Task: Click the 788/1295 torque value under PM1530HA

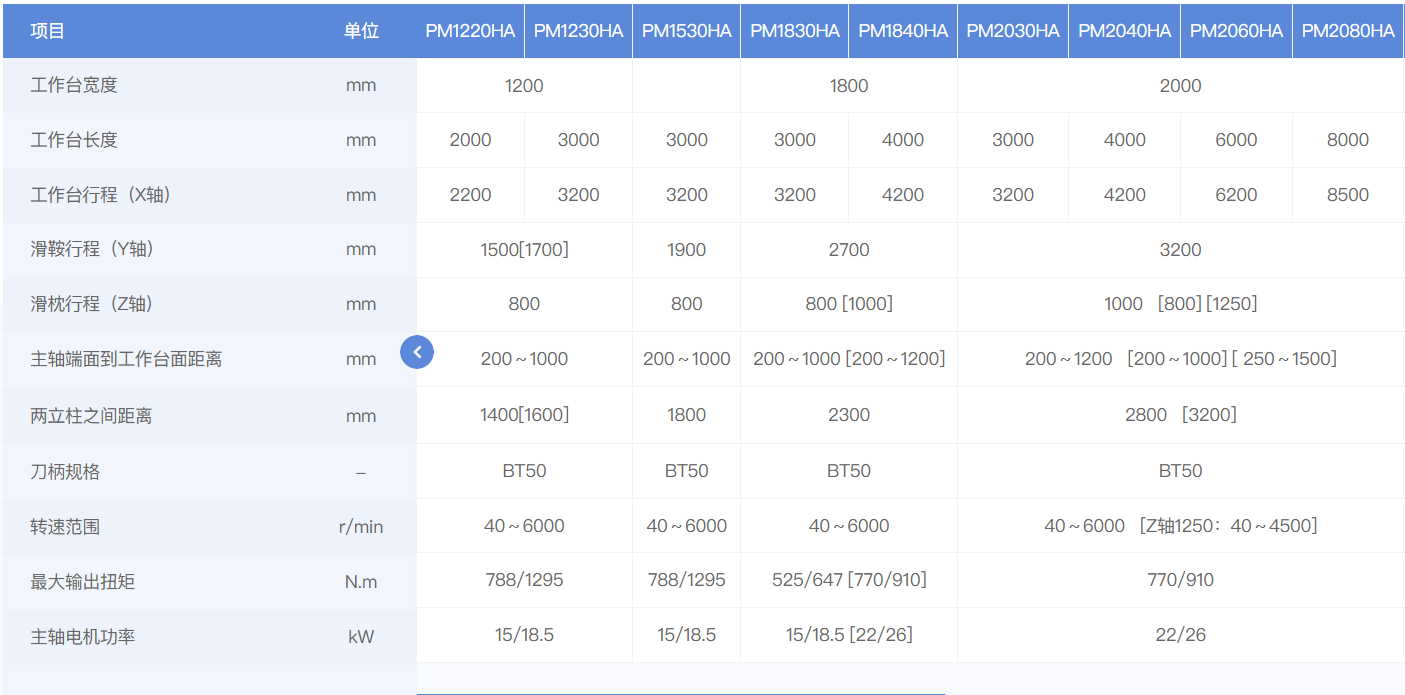Action: tap(686, 579)
